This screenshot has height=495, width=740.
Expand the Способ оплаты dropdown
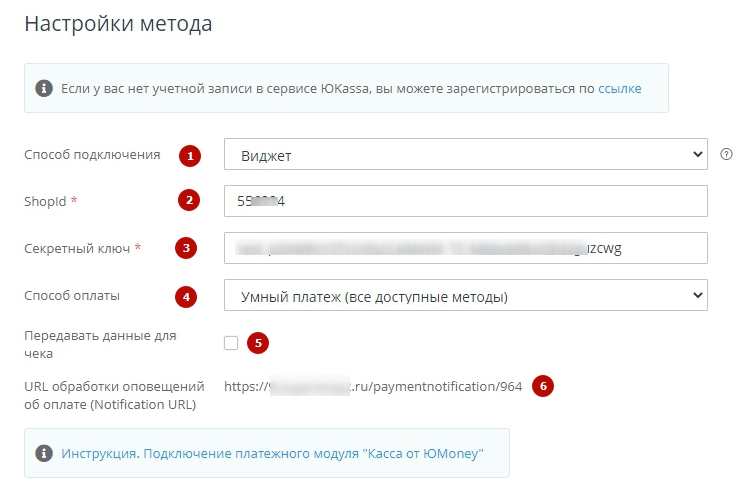pos(466,296)
